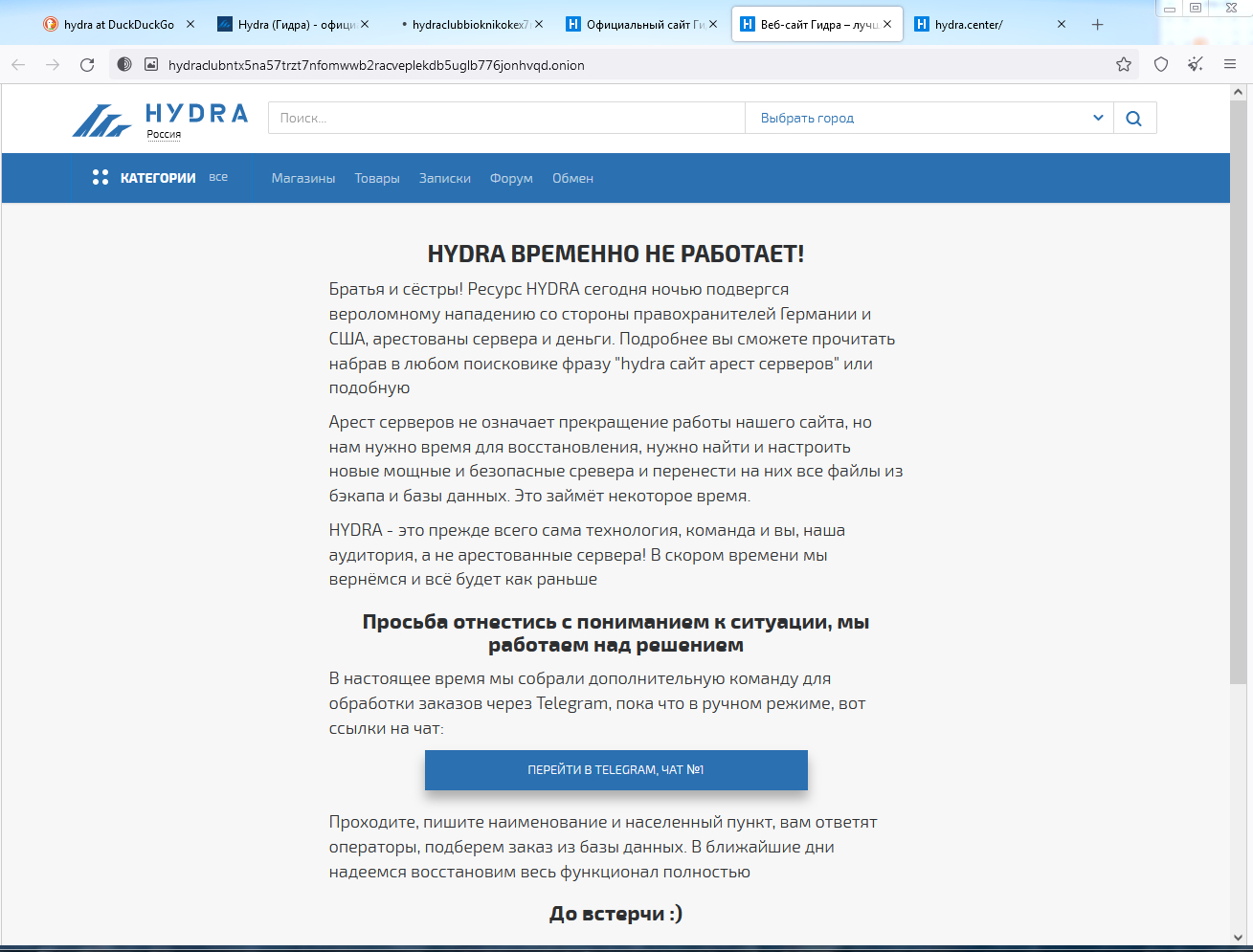Expand the 'все' categories list

click(218, 178)
